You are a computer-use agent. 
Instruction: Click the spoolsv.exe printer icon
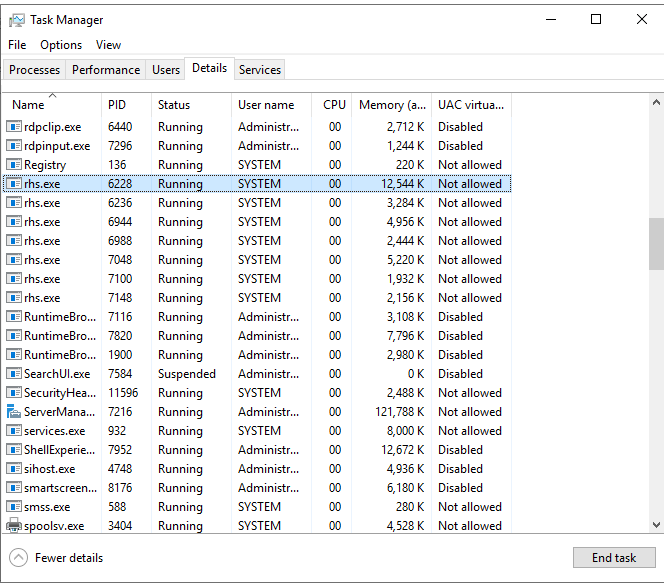pyautogui.click(x=14, y=526)
